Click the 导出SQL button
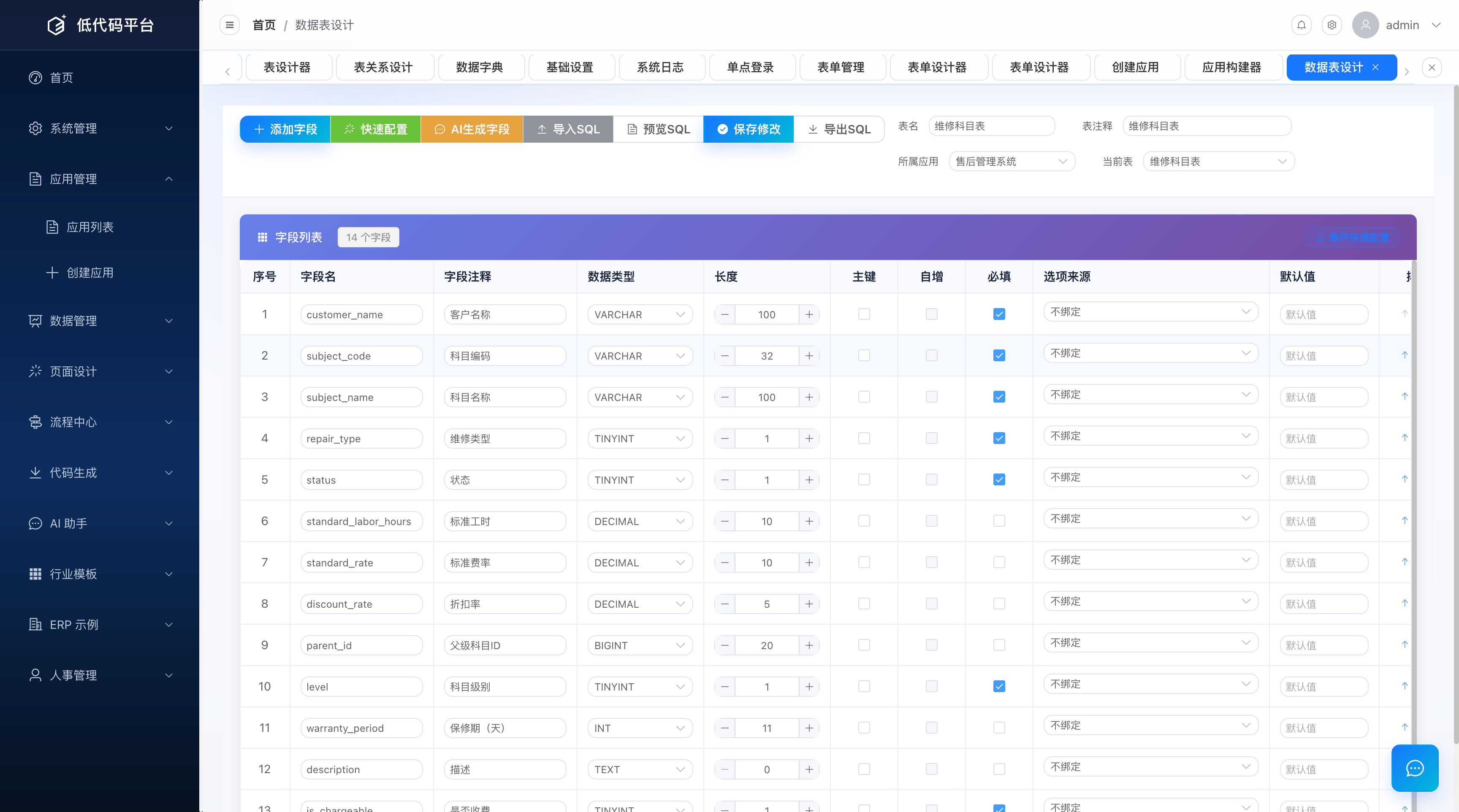 click(x=839, y=129)
